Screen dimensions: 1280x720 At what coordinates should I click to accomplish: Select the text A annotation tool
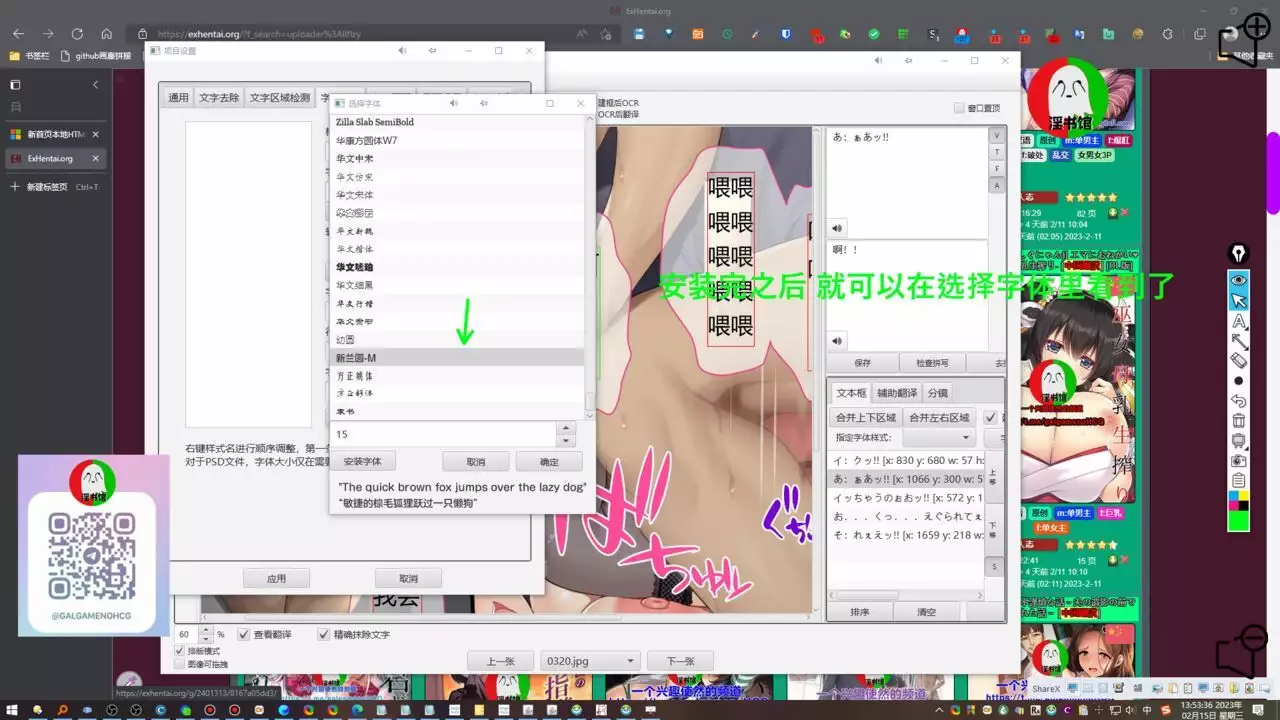click(1239, 321)
